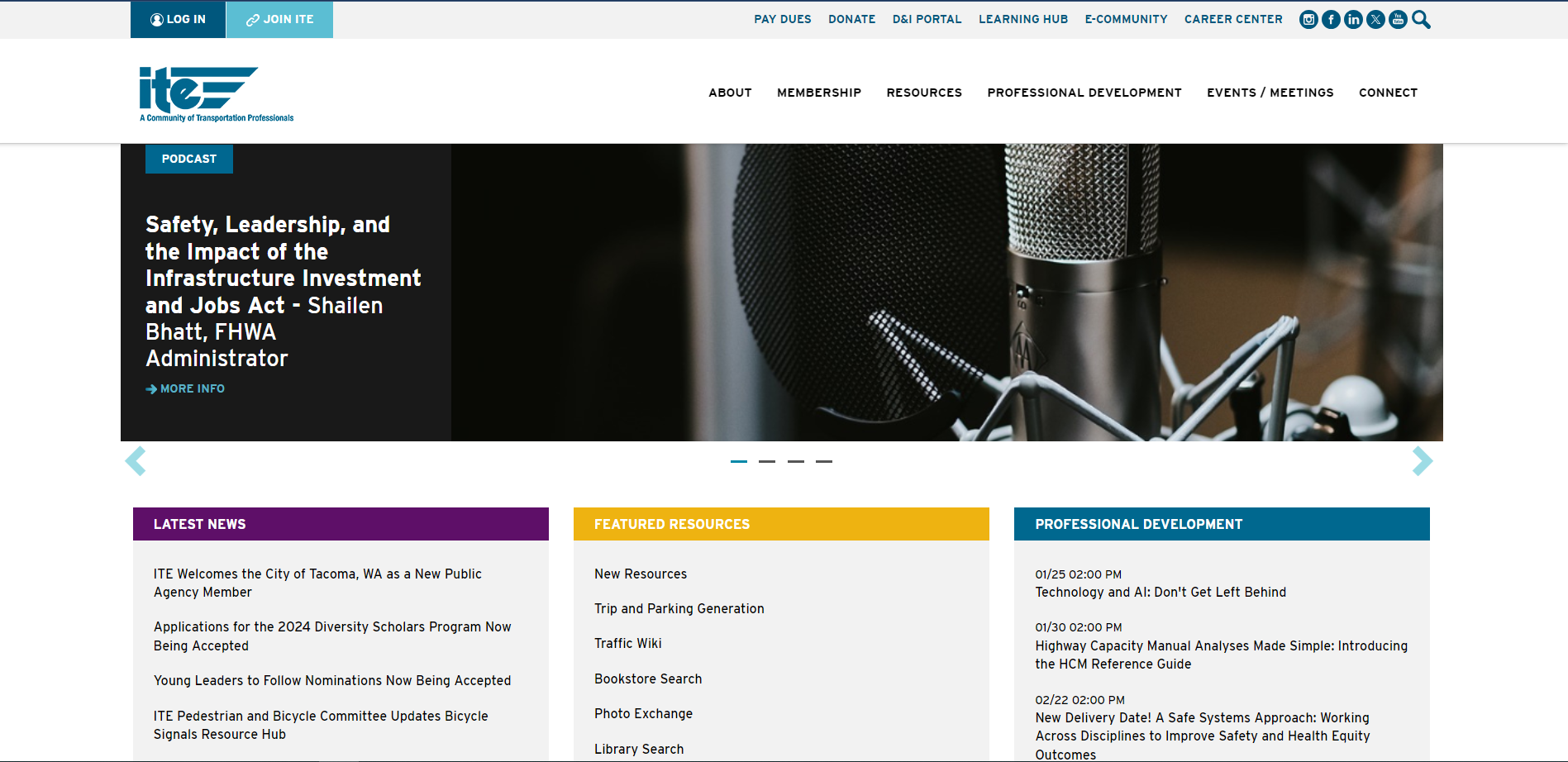Open the DONATE link
1568x762 pixels.
tap(852, 19)
